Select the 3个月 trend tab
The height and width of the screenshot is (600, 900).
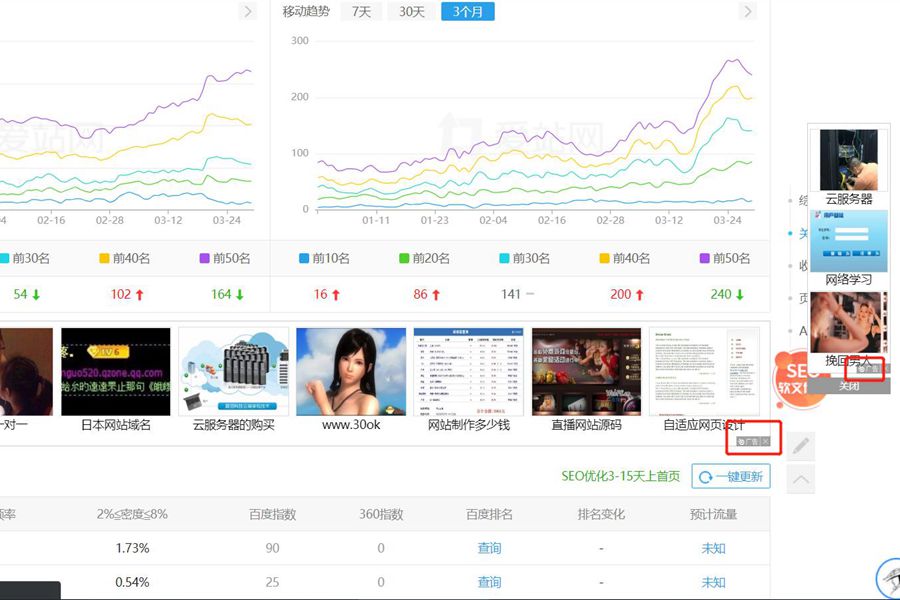point(468,11)
